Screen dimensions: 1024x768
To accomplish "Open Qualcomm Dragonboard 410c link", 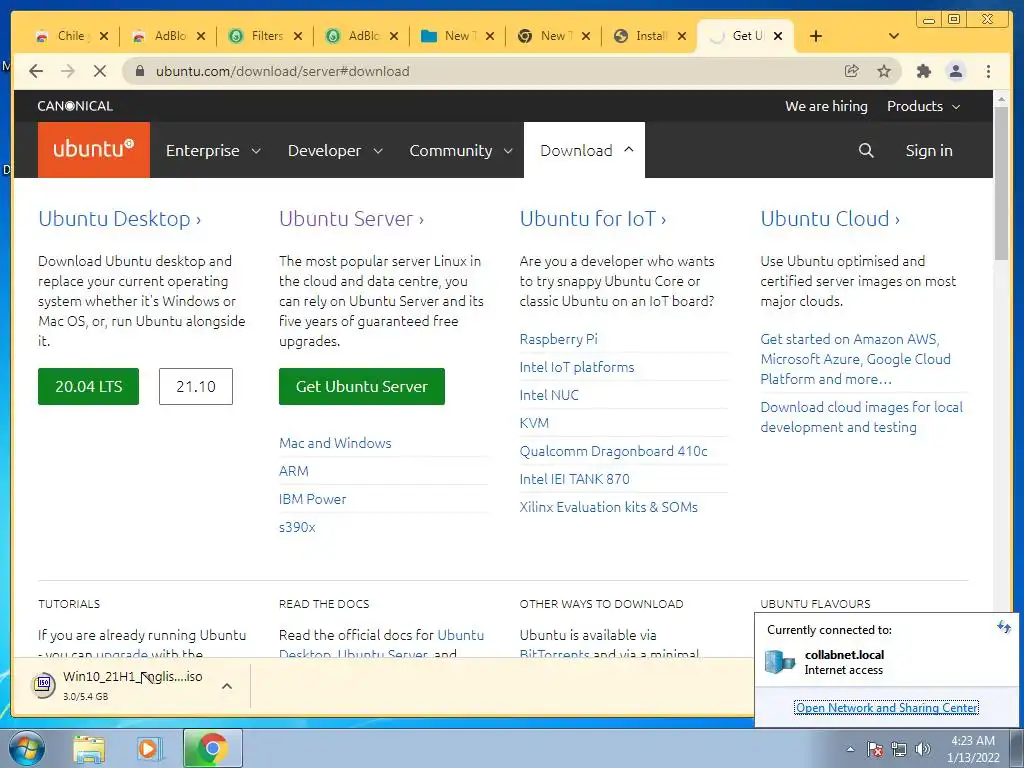I will [x=613, y=451].
